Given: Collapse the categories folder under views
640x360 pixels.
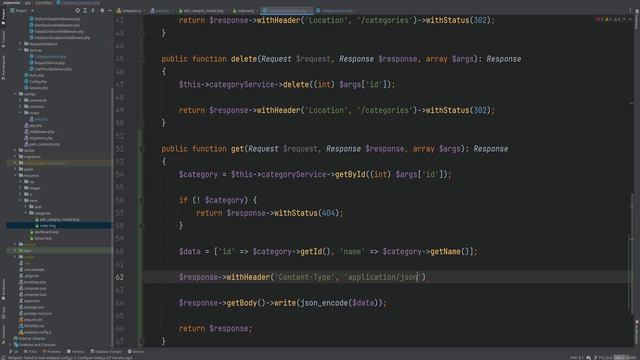Looking at the screenshot, I should (x=26, y=213).
